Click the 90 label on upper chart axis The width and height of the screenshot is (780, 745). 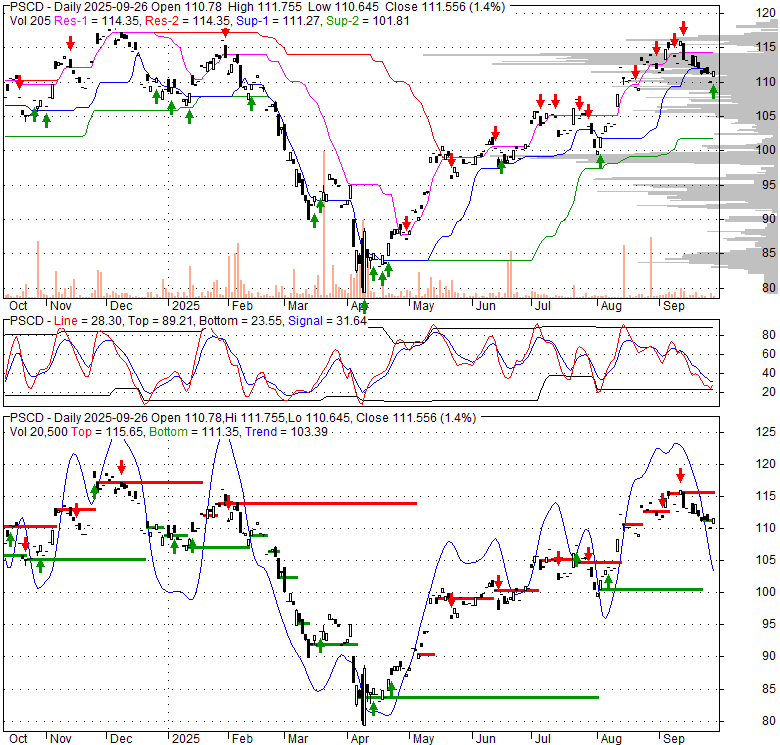click(769, 219)
